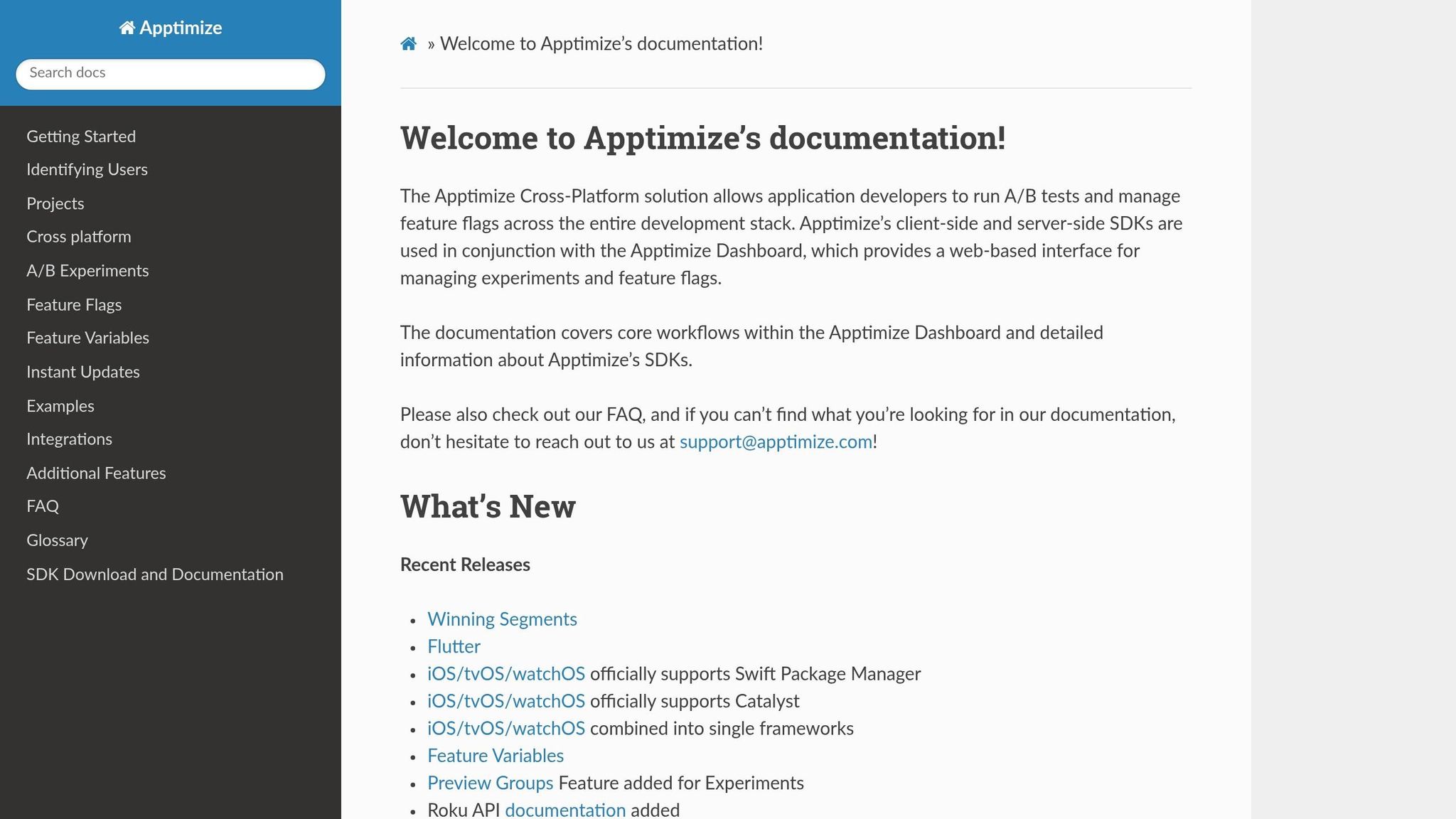Click support@apptimize.com email link
The width and height of the screenshot is (1456, 819).
776,442
